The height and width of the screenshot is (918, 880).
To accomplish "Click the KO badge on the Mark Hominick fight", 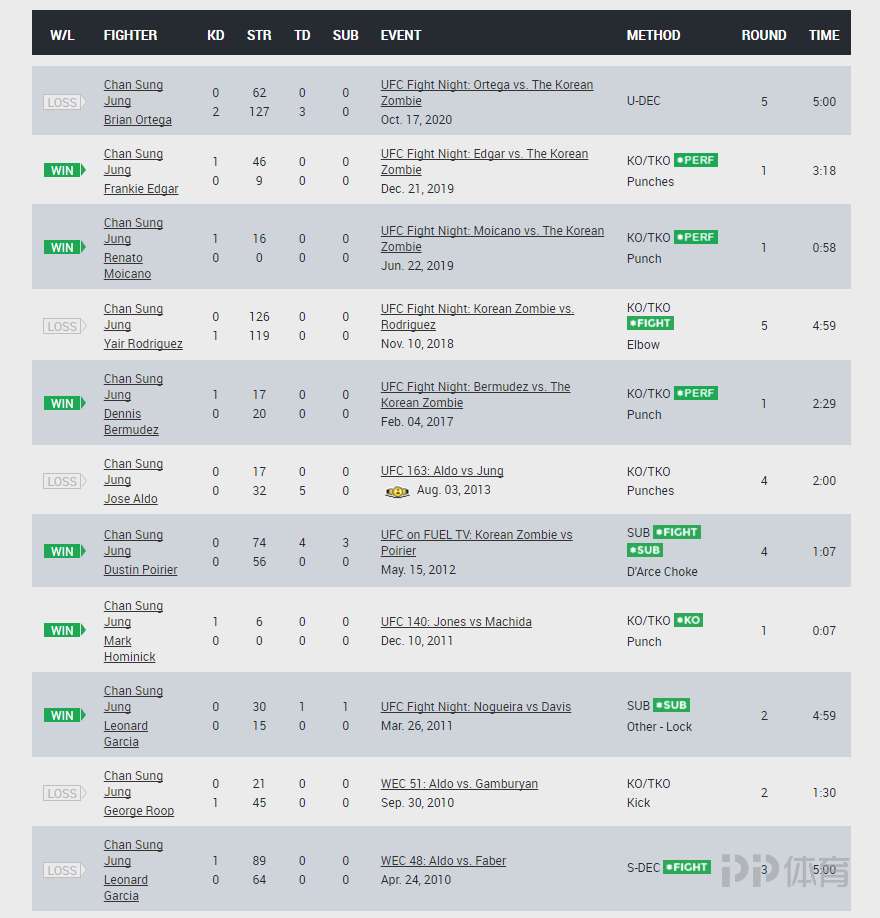I will [688, 620].
